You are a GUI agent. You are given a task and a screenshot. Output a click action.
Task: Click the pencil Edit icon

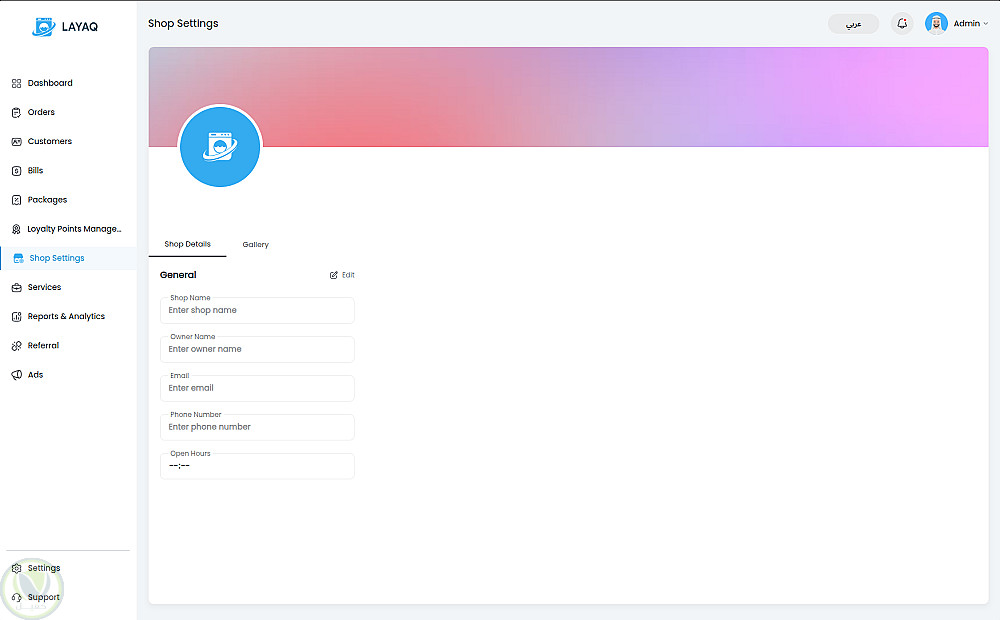(334, 275)
